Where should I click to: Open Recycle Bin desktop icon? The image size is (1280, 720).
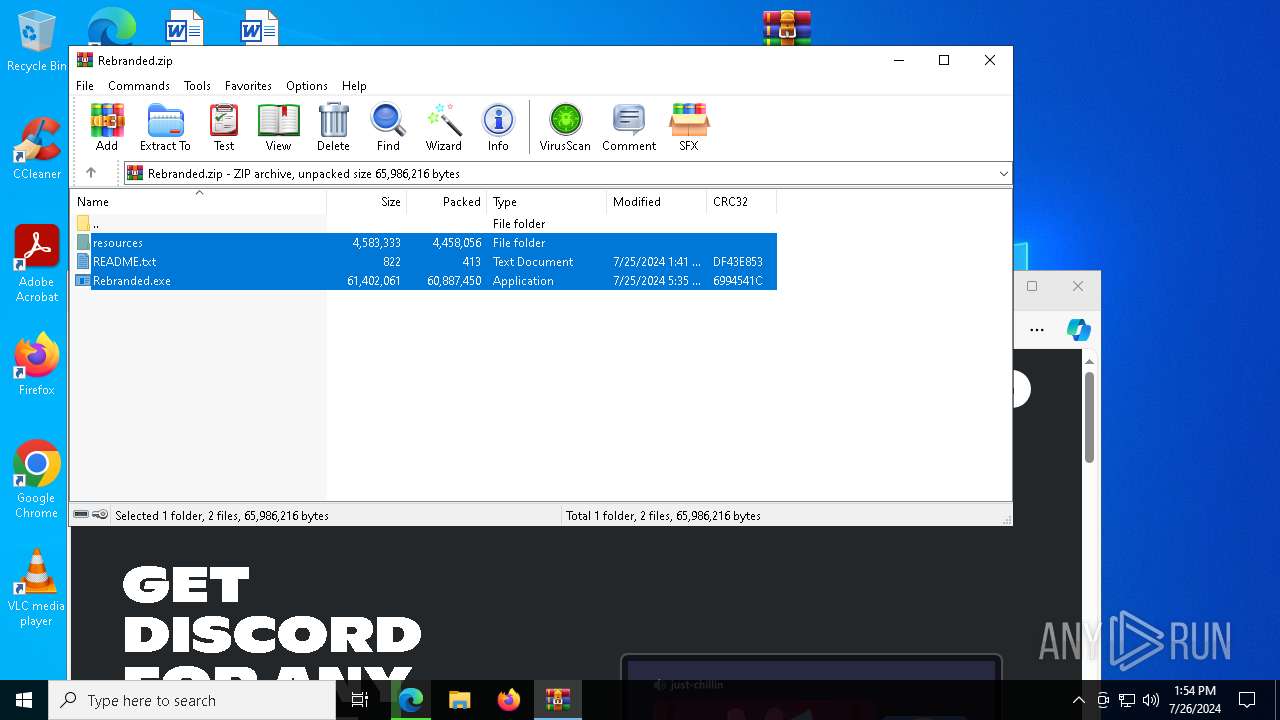pos(36,42)
